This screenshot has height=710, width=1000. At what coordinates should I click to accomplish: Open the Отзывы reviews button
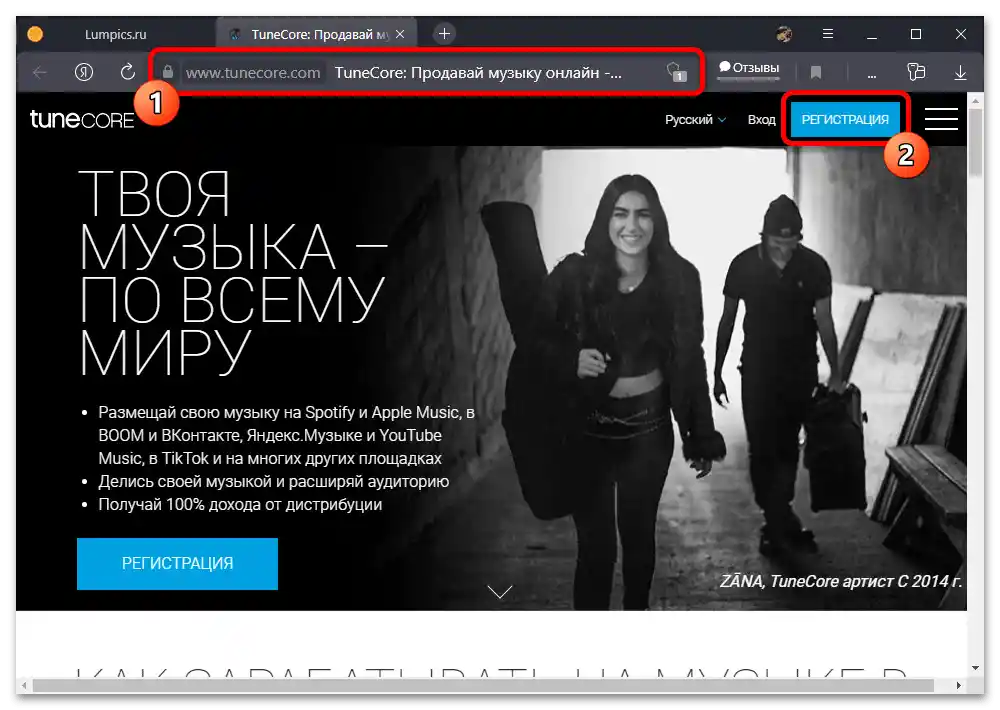point(749,68)
